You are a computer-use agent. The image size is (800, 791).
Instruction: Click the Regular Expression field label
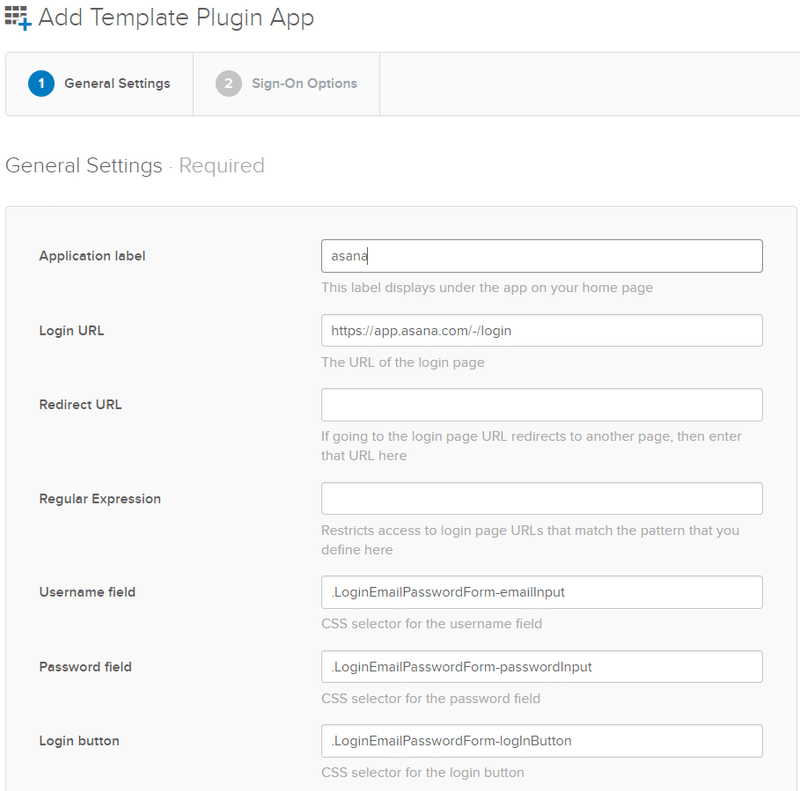pos(100,499)
